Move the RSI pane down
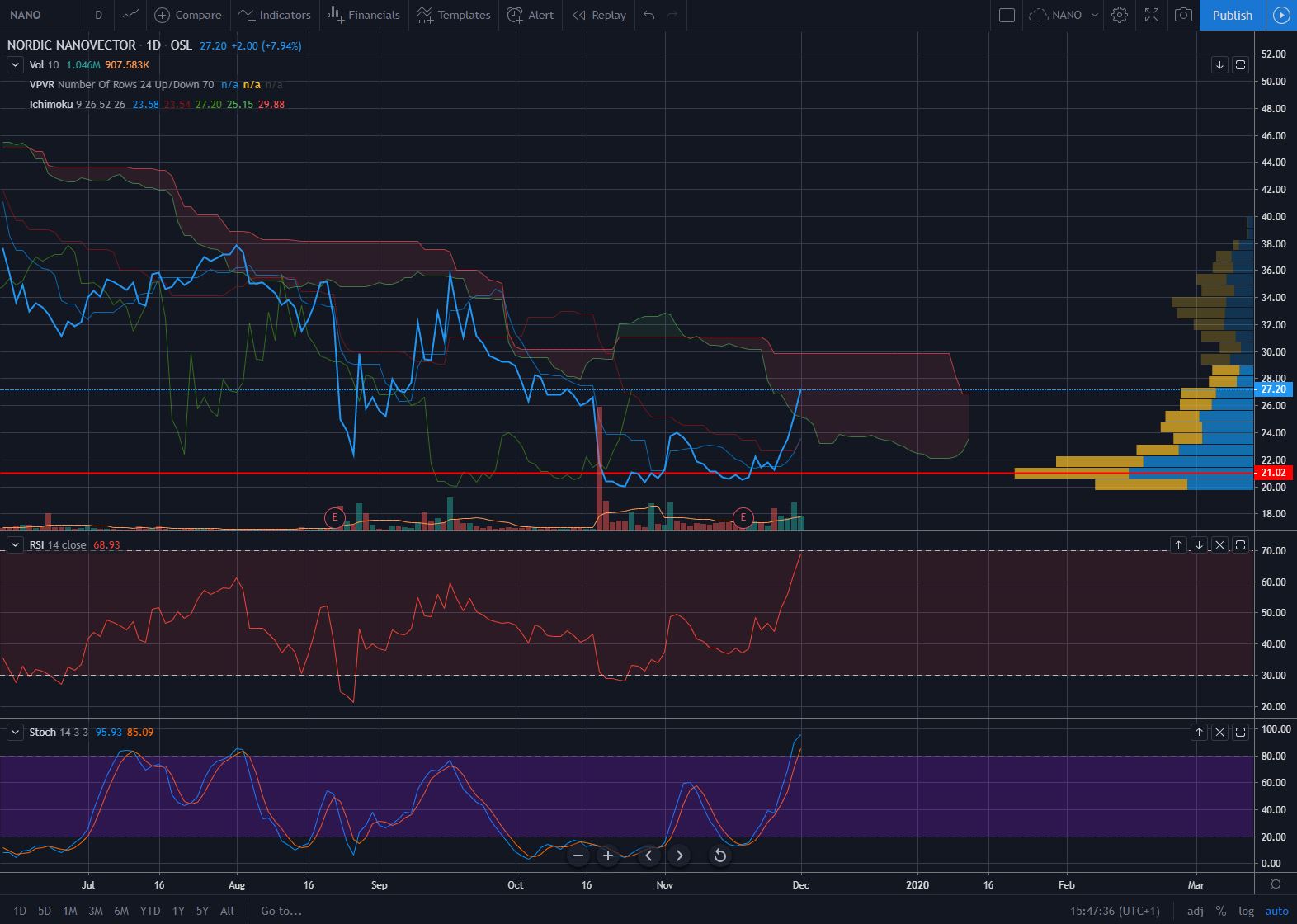This screenshot has height=924, width=1297. [1199, 544]
